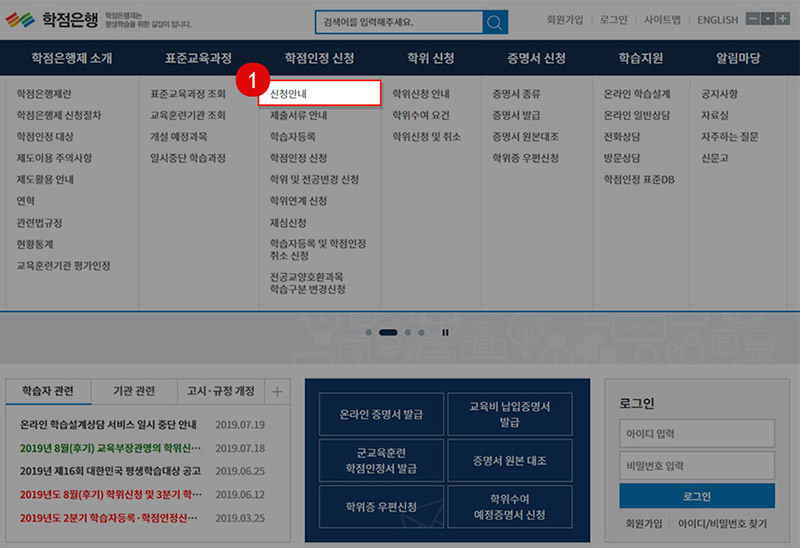Click the zoom-out minus icon at top right

(x=753, y=20)
